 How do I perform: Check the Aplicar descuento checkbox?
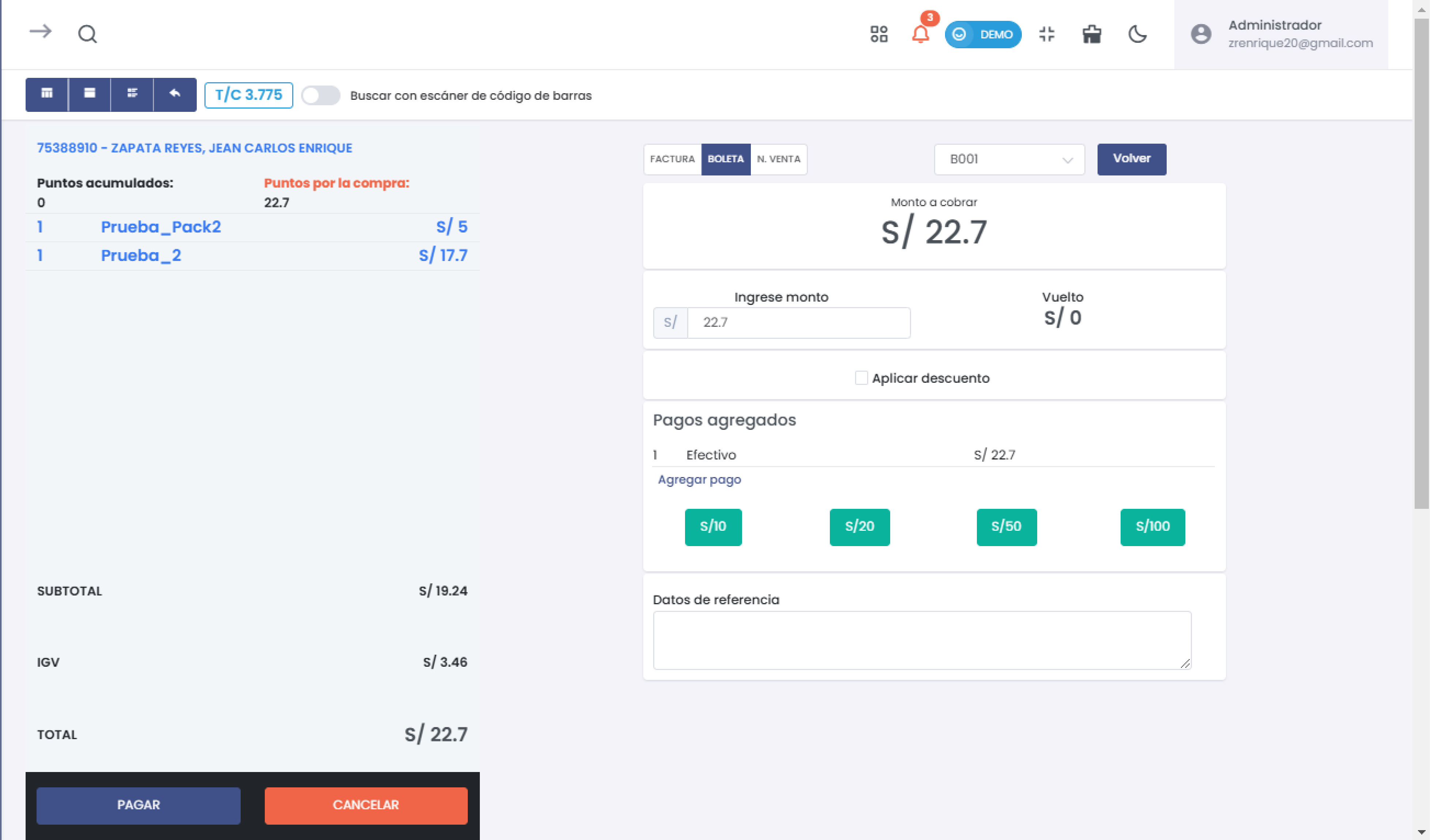[x=861, y=378]
